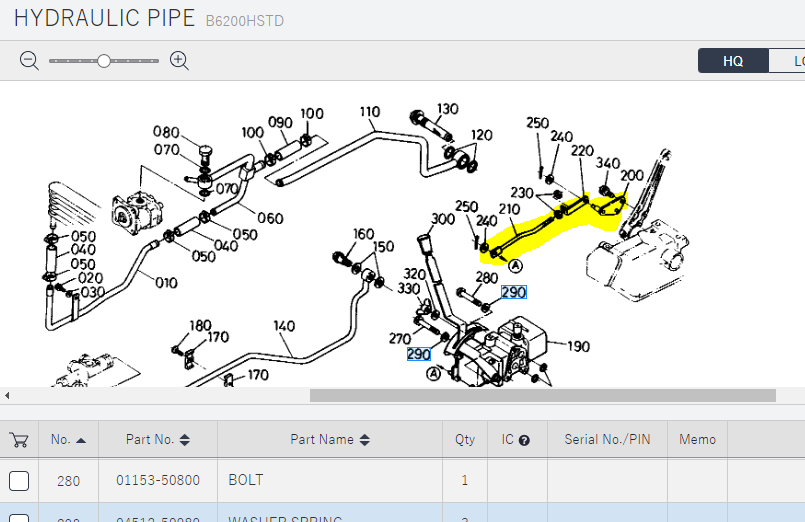Click part number 01153-50800 cell
805x522 pixels.
[158, 480]
